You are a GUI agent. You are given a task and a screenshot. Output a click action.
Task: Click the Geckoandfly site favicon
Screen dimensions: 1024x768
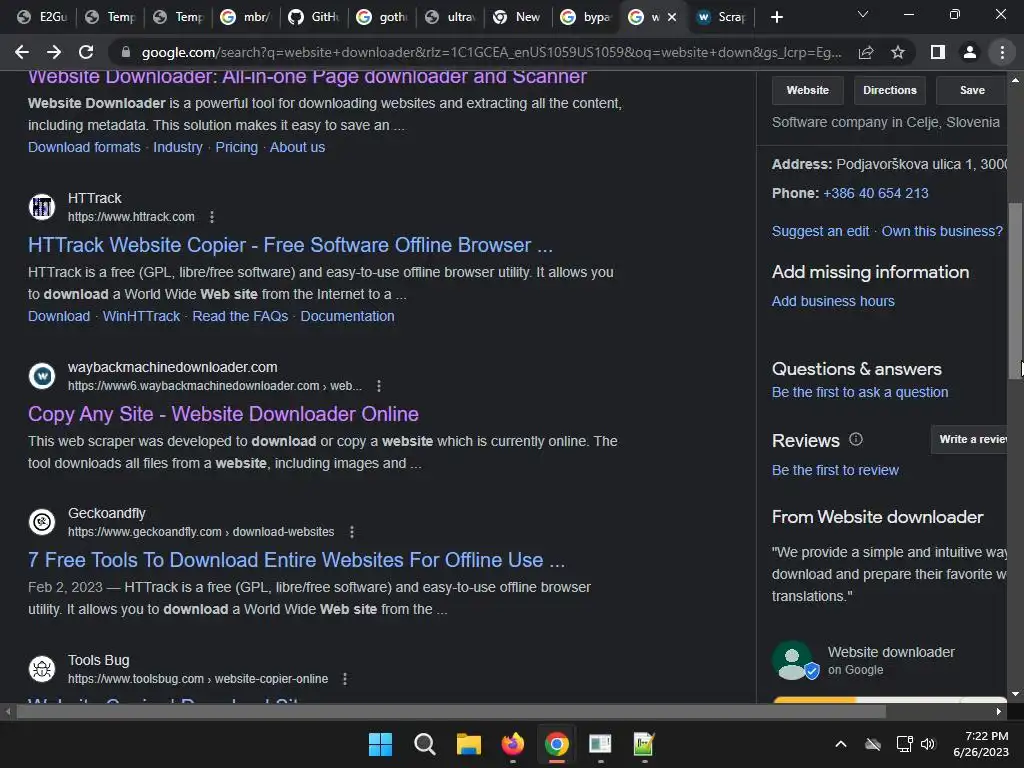[42, 522]
